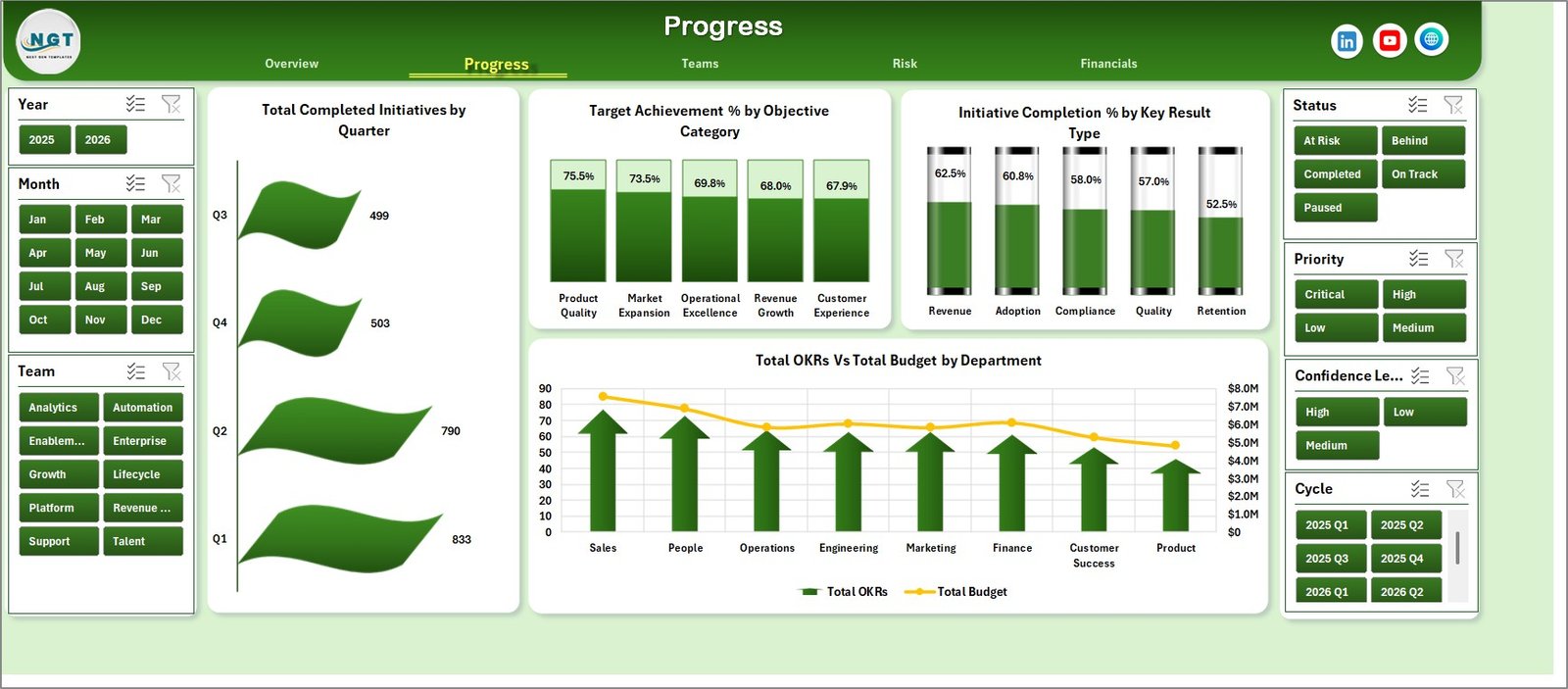Filter Team by Analytics
Viewport: 1568px width, 689px height.
point(59,408)
